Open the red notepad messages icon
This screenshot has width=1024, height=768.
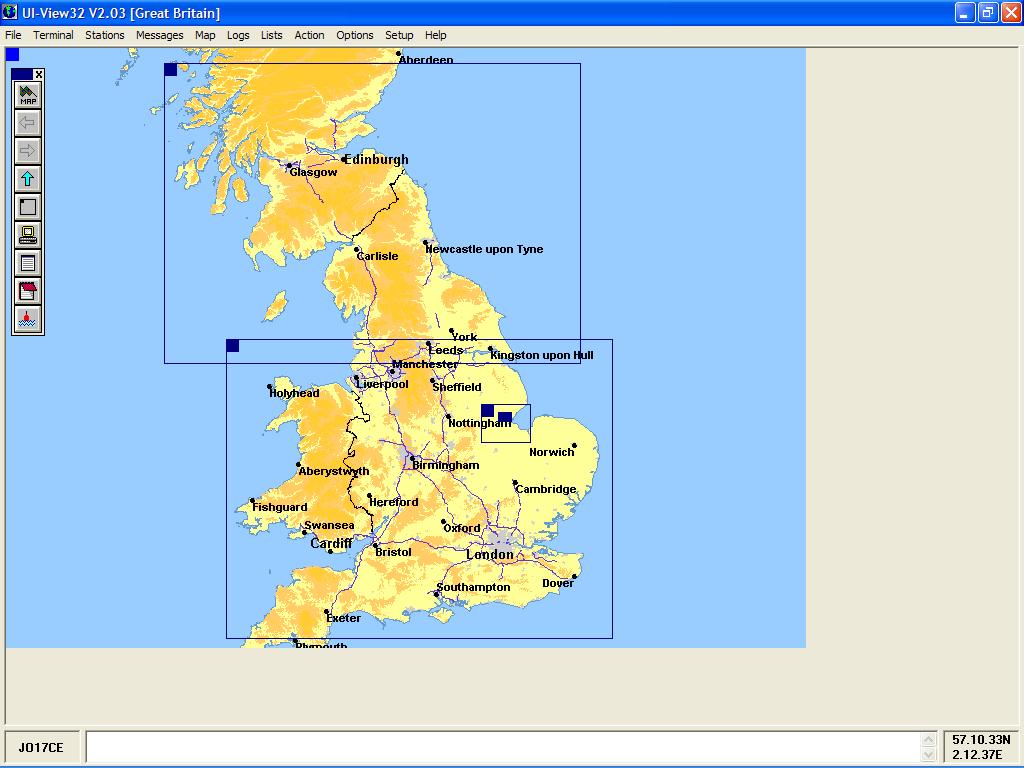point(27,291)
